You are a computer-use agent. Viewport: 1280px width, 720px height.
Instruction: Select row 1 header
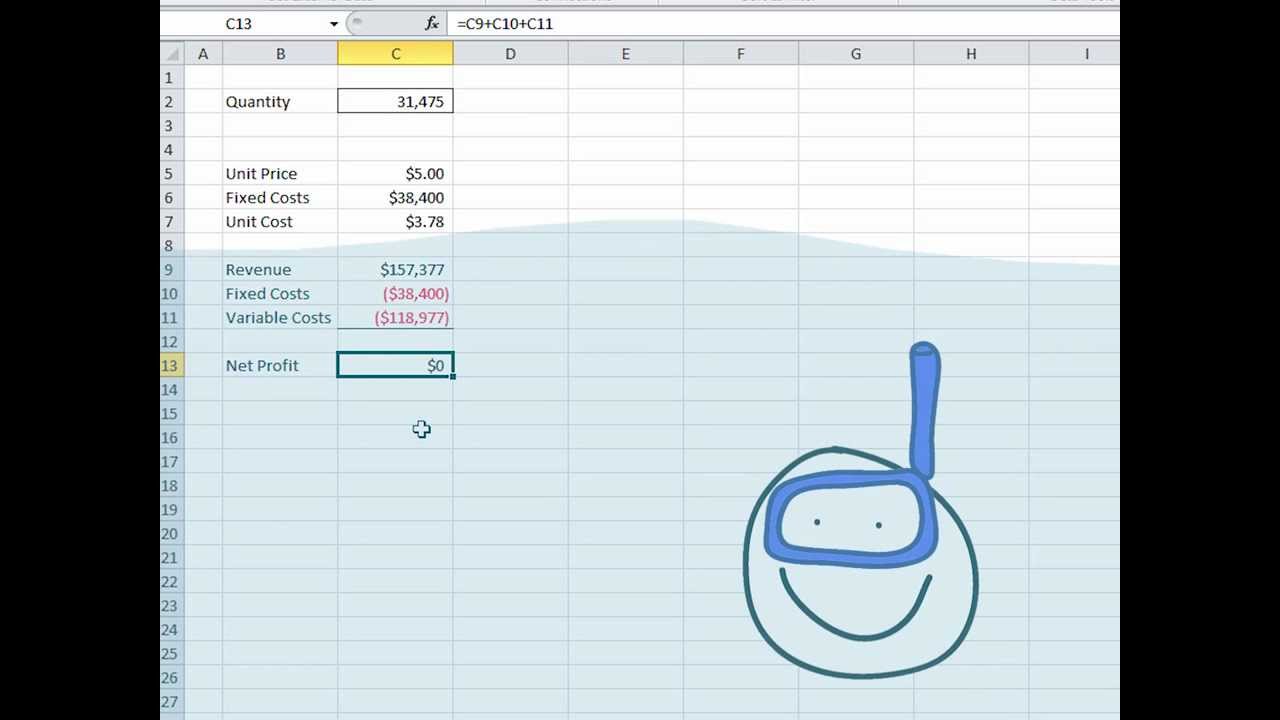tap(172, 78)
